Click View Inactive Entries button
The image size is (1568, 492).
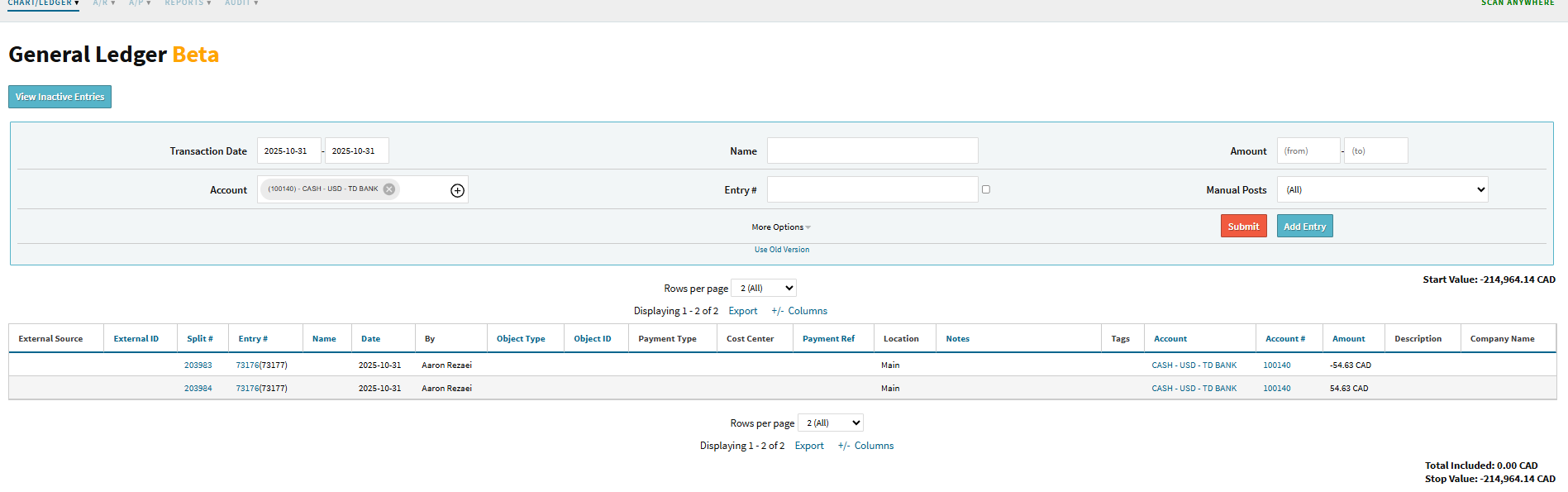[60, 97]
